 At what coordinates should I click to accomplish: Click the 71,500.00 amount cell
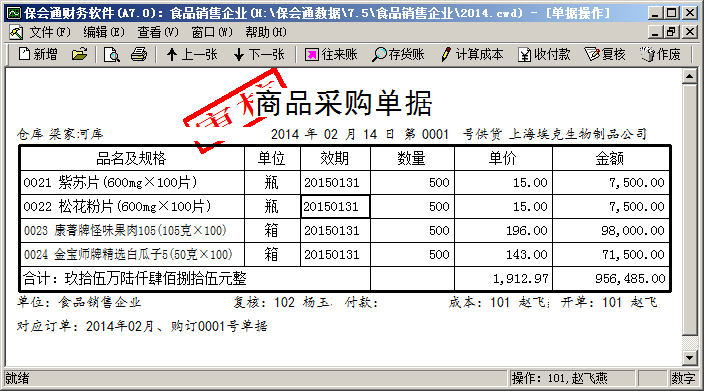tap(611, 255)
